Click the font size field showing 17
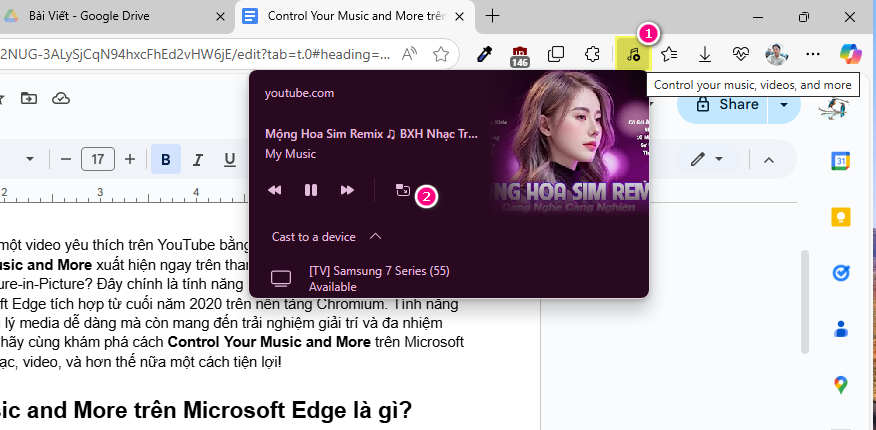This screenshot has width=876, height=430. point(98,160)
